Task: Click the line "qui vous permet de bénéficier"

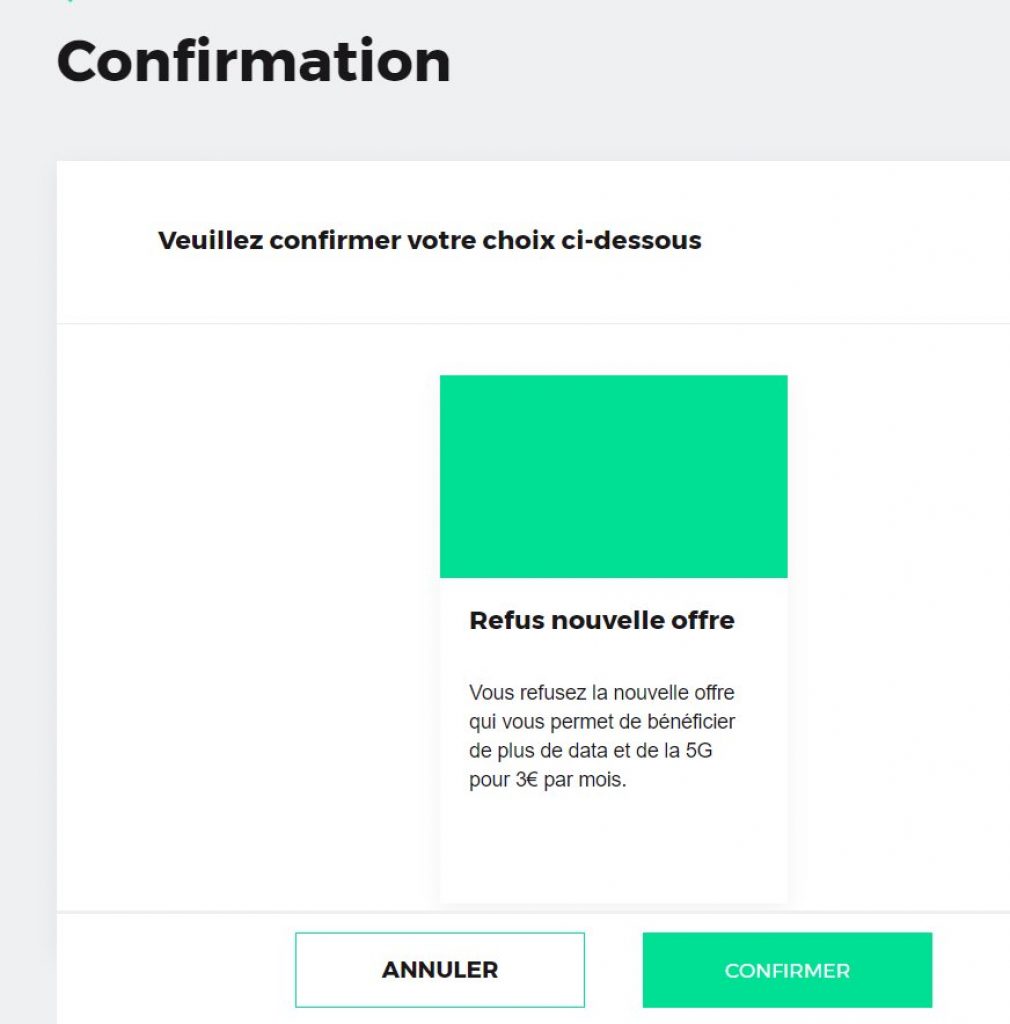Action: [601, 722]
